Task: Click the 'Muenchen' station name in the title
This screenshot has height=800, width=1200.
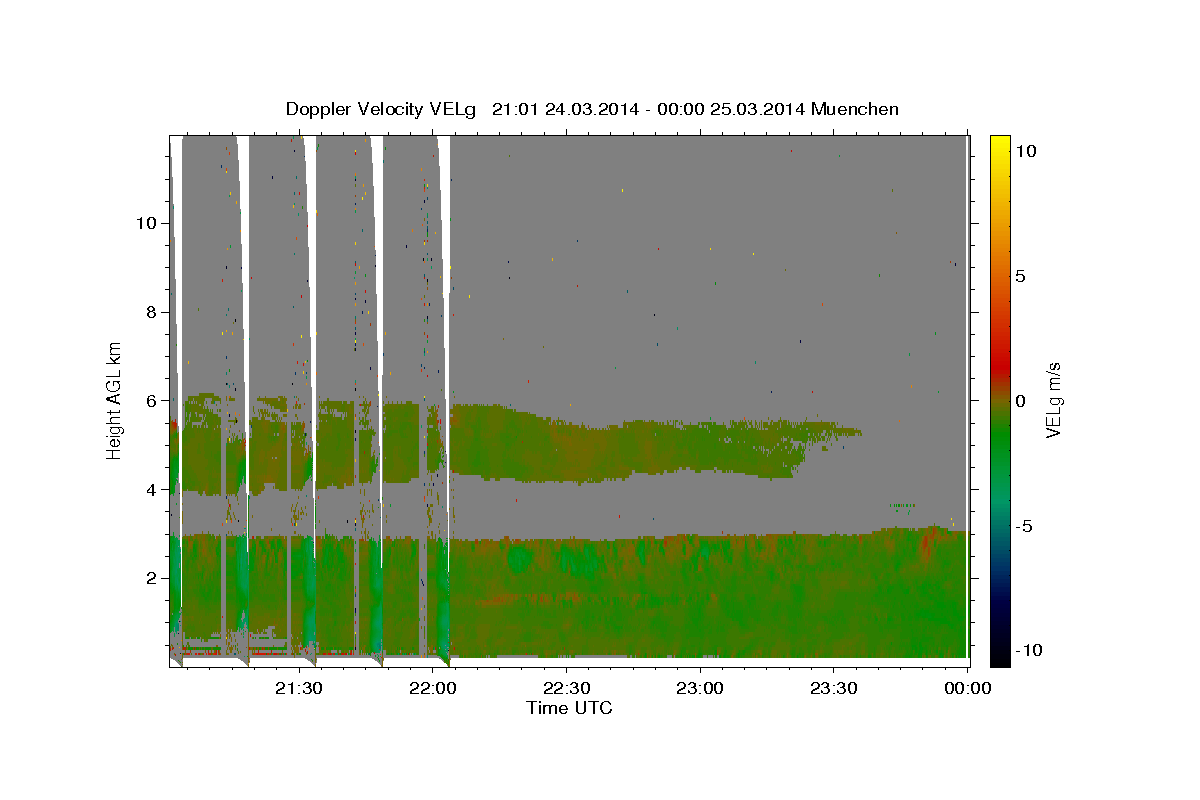Action: tap(857, 108)
